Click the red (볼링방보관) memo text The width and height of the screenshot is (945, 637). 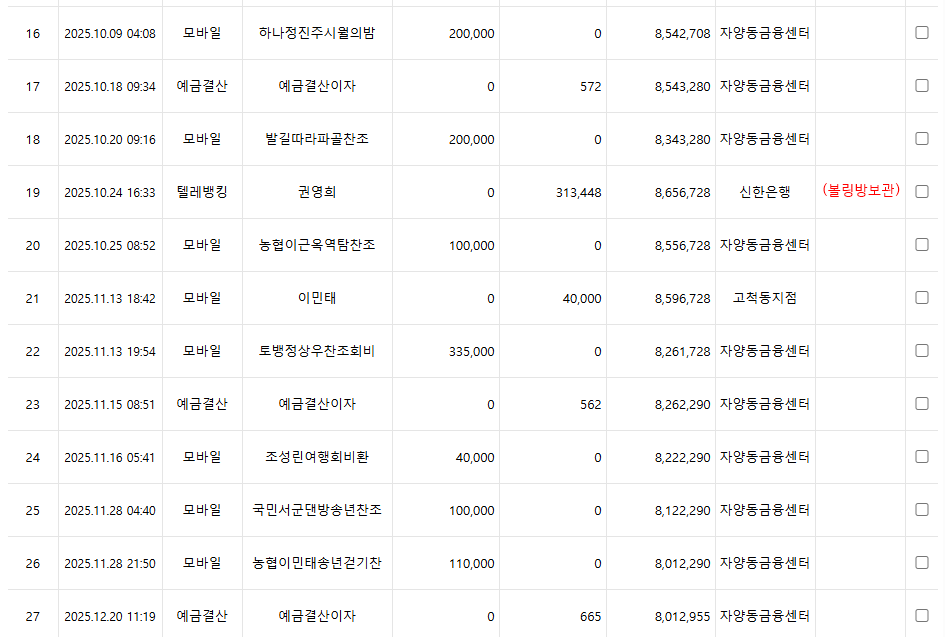(x=860, y=191)
